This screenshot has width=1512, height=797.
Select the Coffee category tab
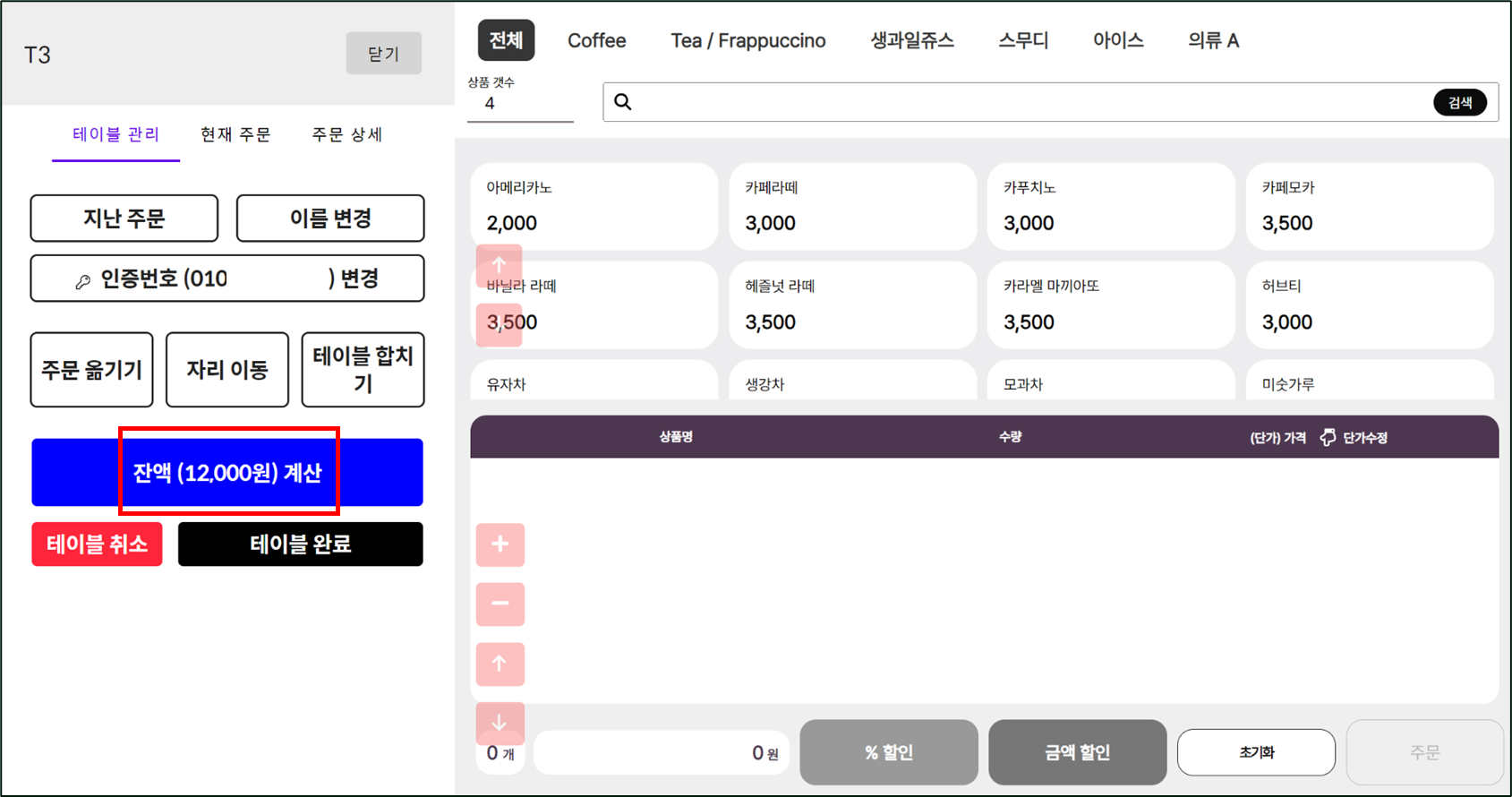(596, 40)
